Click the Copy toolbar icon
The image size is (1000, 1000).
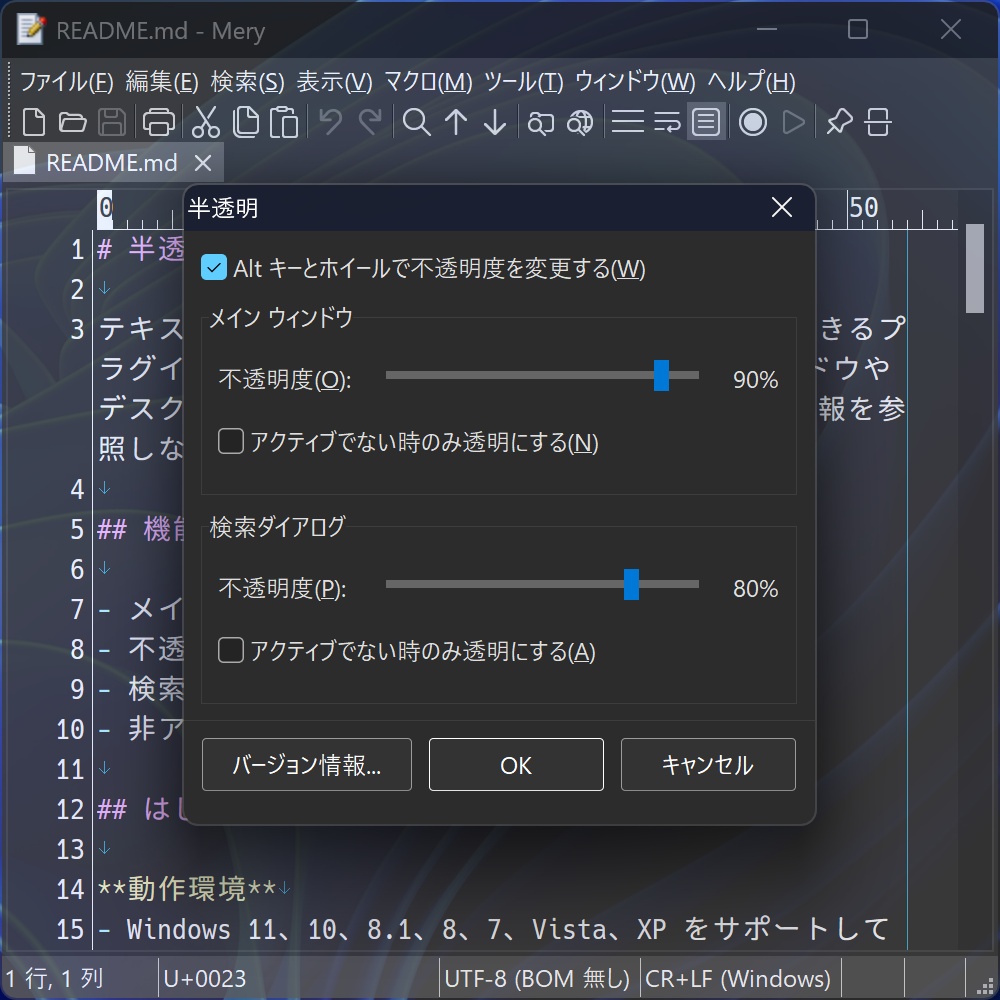[246, 122]
